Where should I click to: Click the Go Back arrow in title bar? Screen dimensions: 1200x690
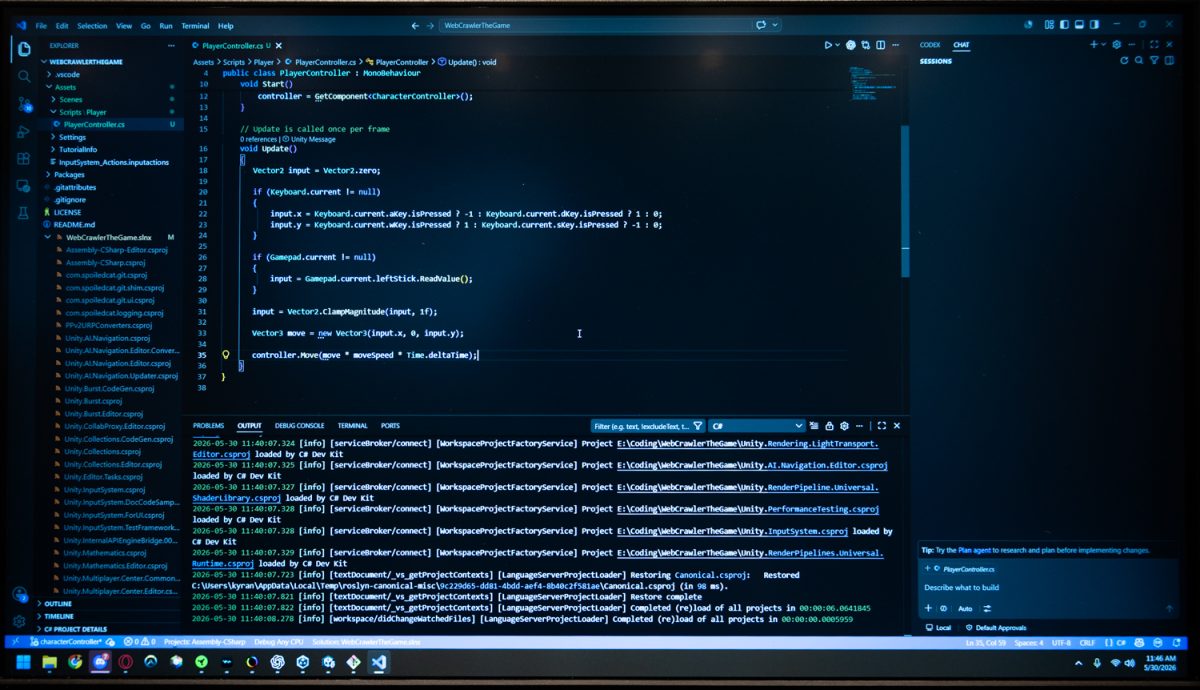pyautogui.click(x=415, y=25)
